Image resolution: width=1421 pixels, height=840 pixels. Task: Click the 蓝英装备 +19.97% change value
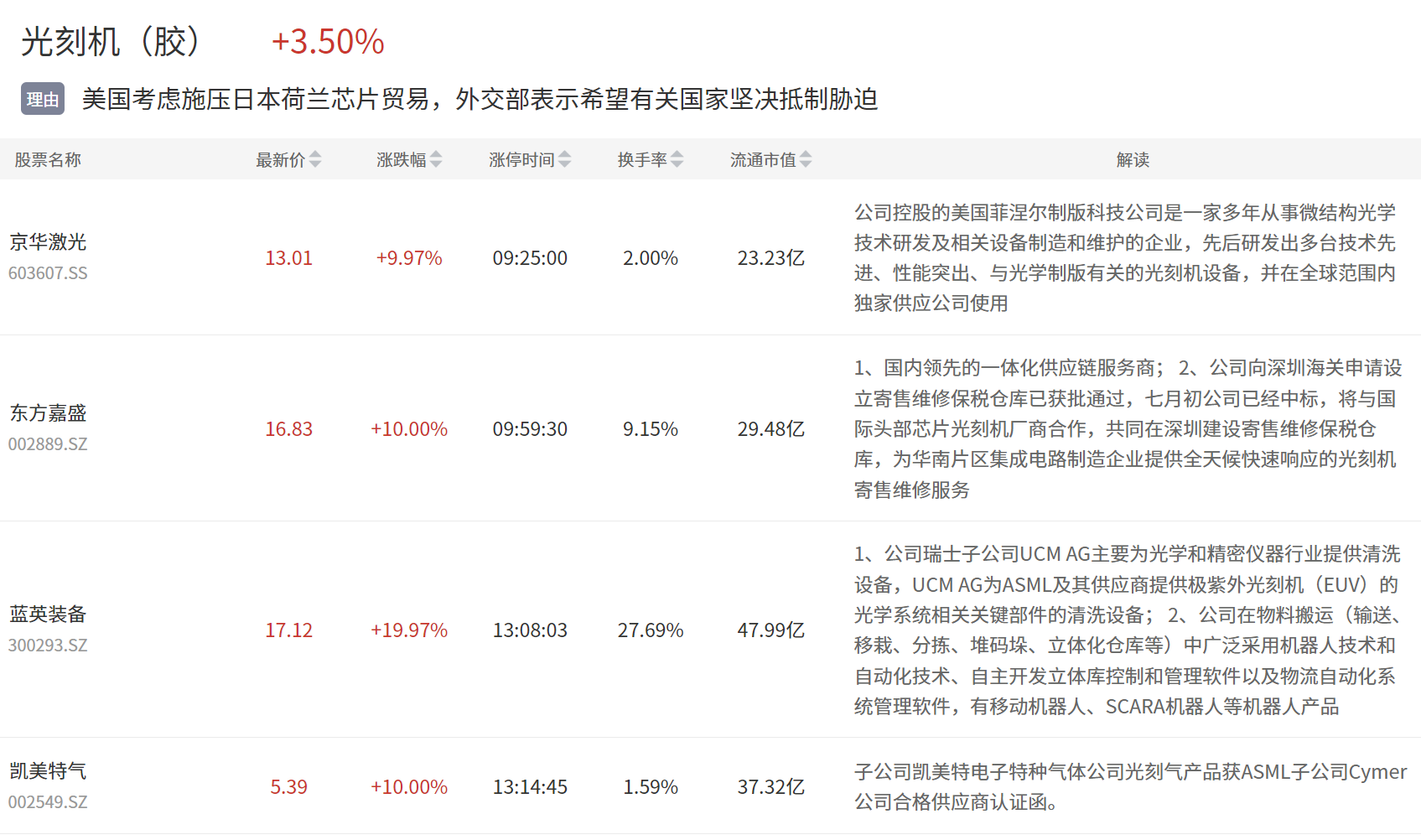[409, 630]
